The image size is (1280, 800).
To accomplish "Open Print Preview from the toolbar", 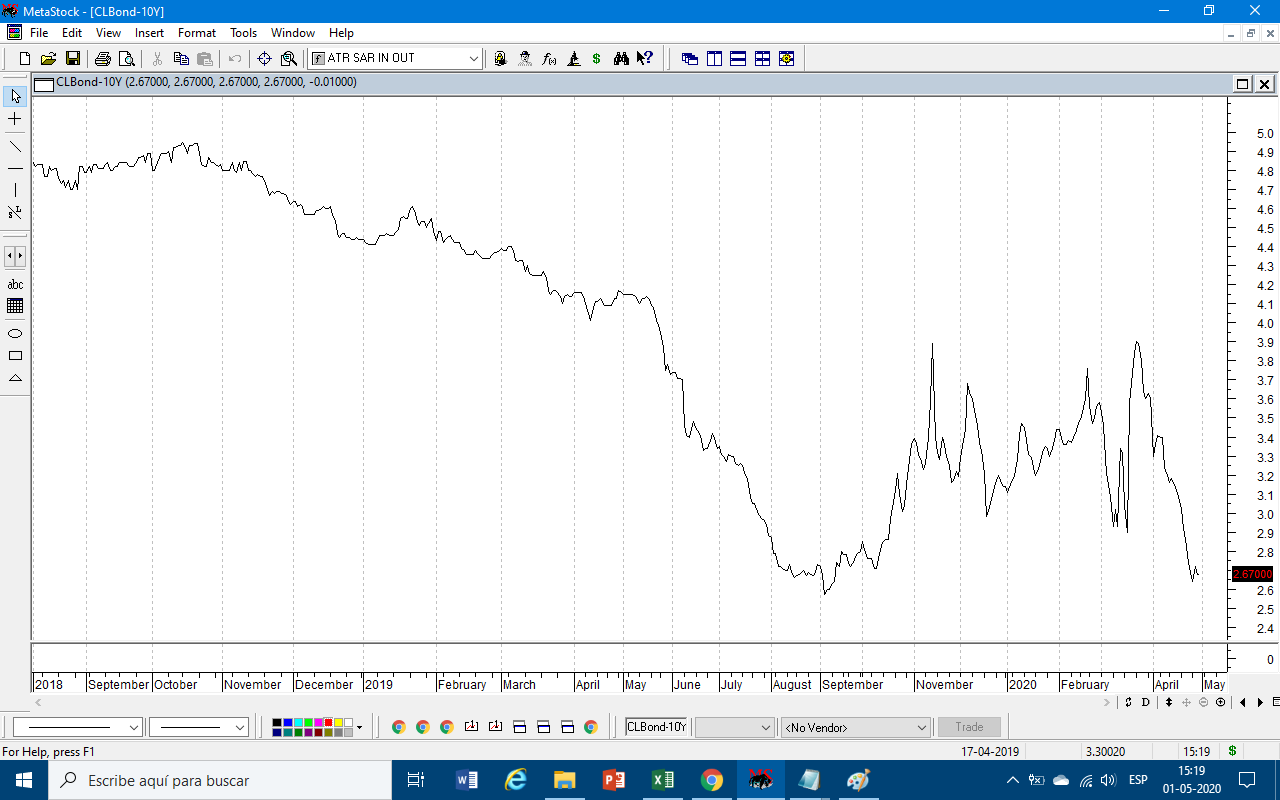I will 126,59.
